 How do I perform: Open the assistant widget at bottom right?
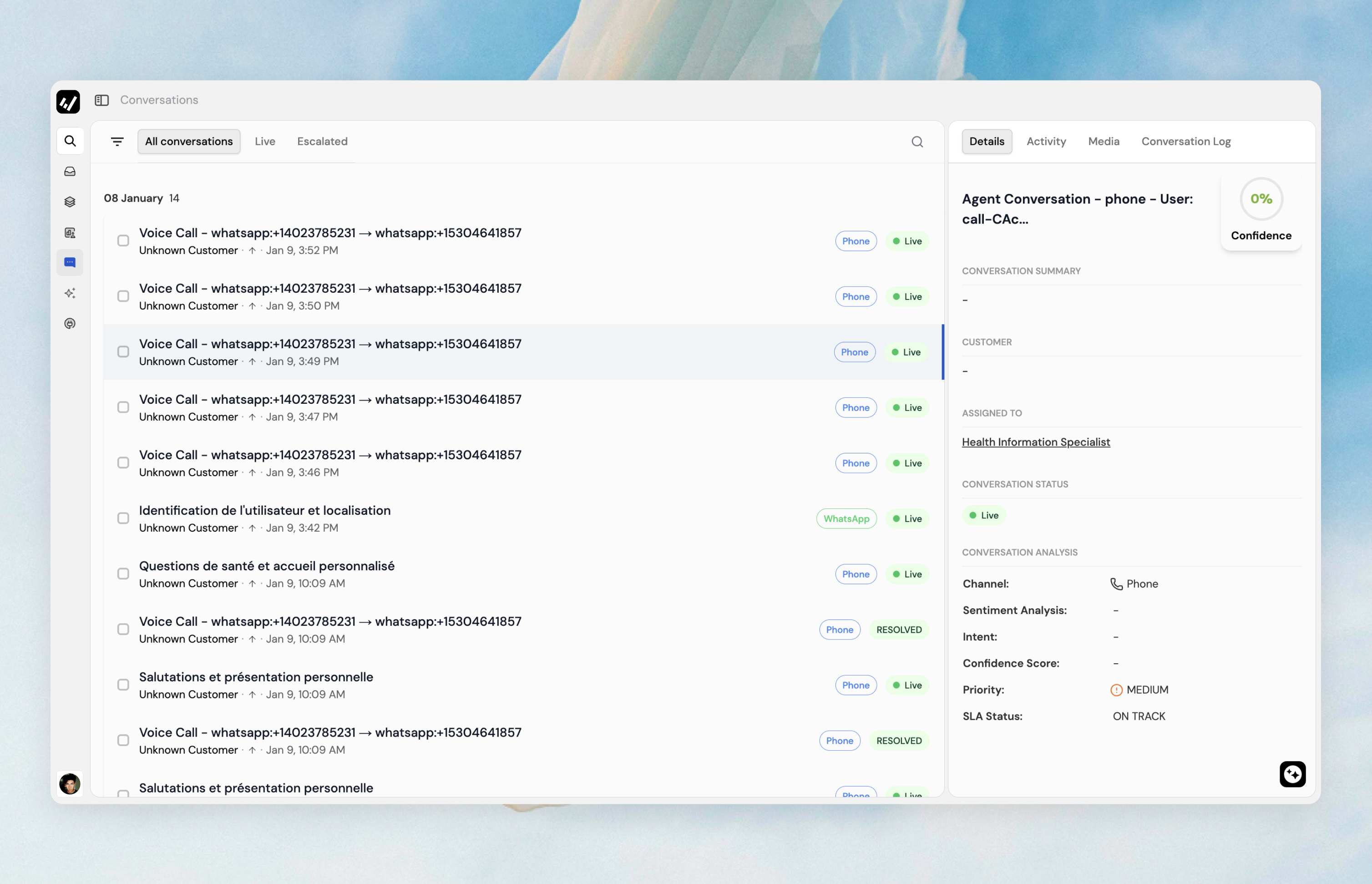(1292, 774)
